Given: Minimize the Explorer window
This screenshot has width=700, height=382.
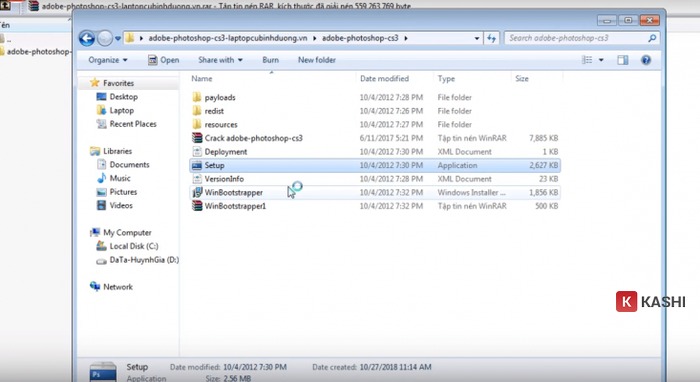Looking at the screenshot, I should [607, 20].
